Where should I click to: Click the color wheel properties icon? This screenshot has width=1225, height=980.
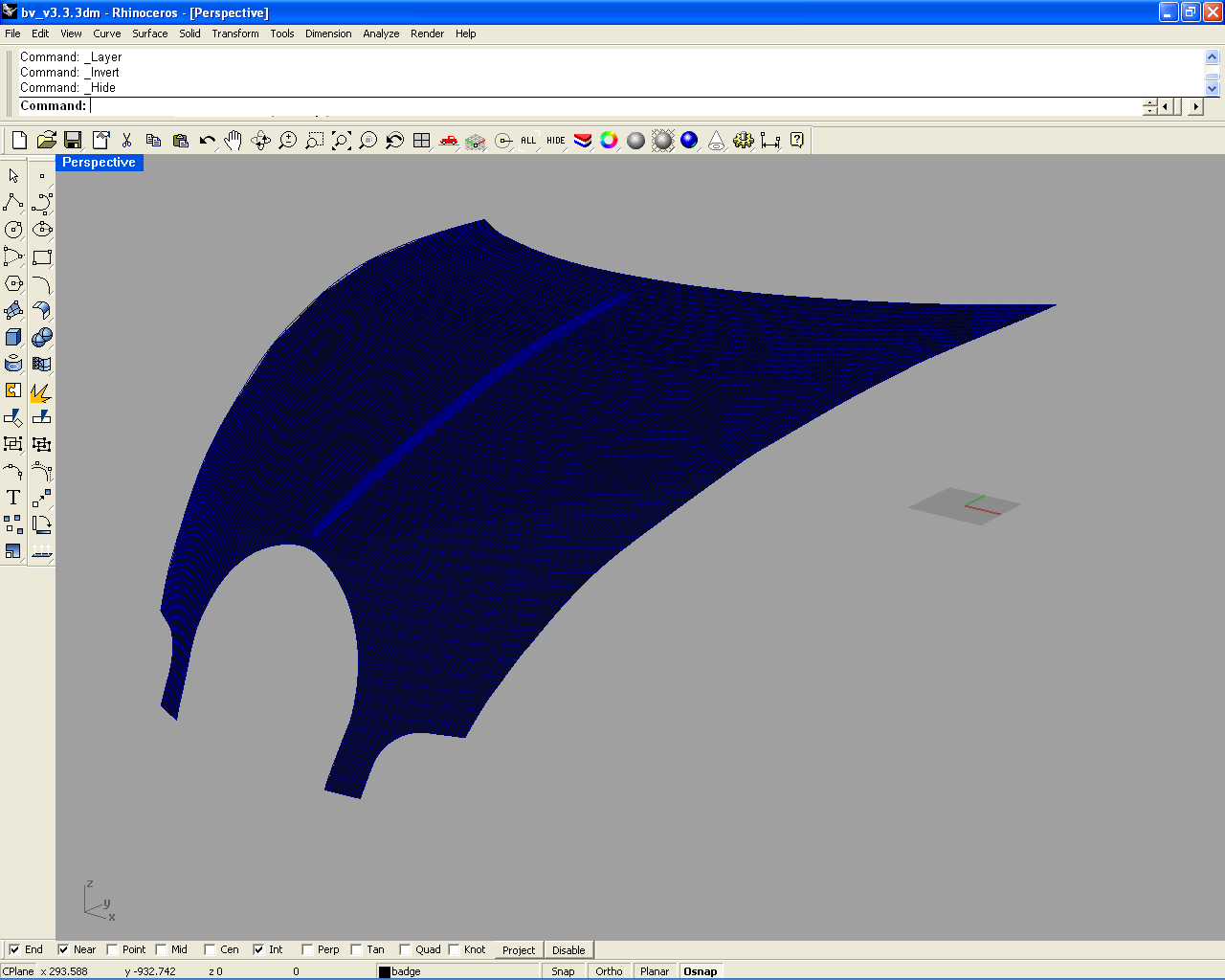pyautogui.click(x=609, y=141)
